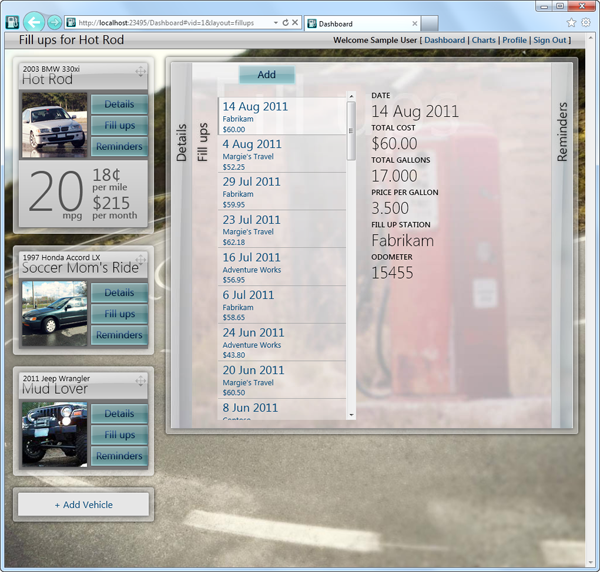Select the vertical Fill ups panel tab

coord(202,142)
